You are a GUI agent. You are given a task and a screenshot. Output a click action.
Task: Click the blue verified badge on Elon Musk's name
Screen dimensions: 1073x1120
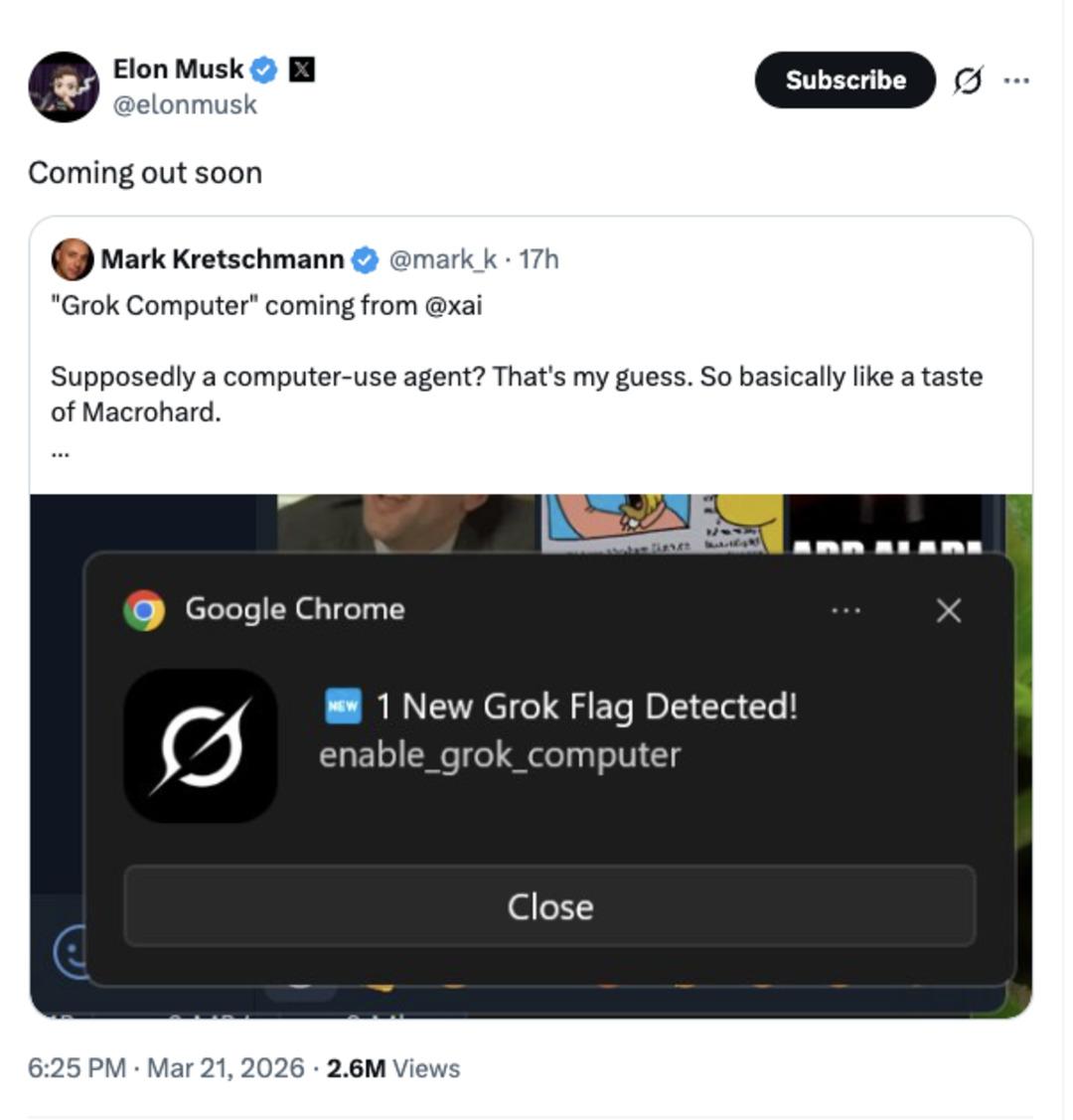coord(263,68)
